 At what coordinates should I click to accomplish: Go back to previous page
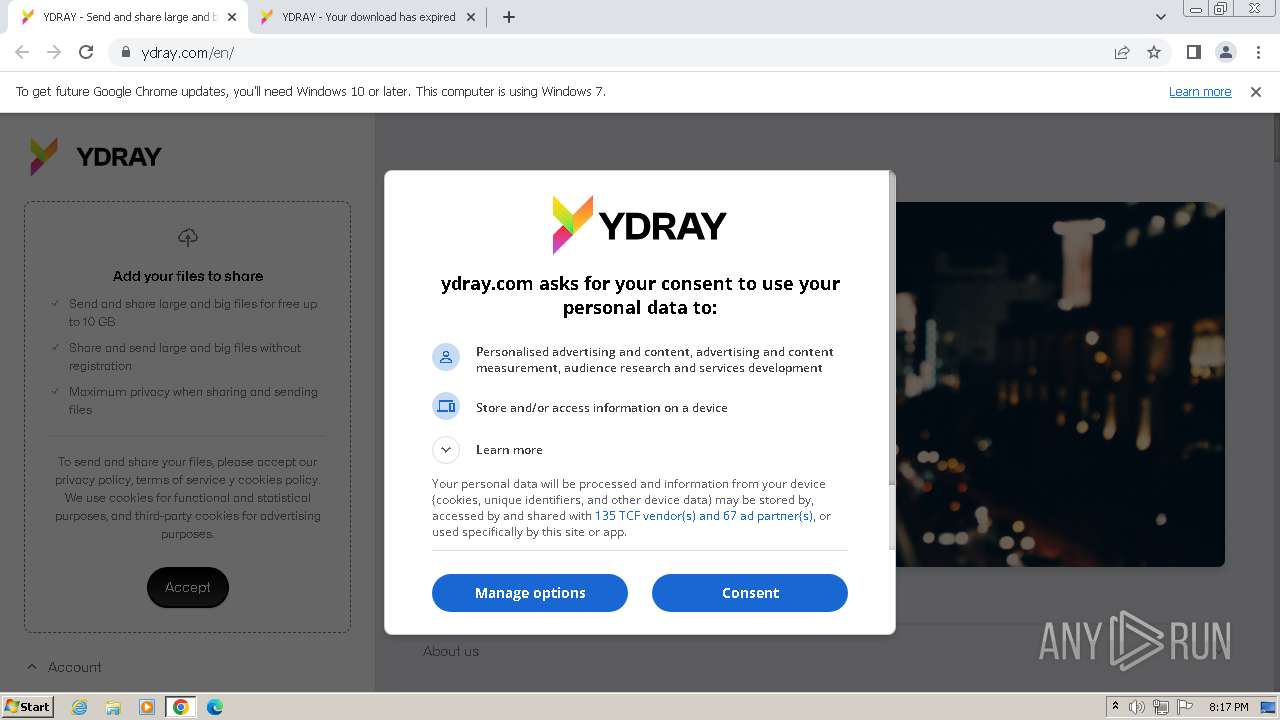coord(22,53)
